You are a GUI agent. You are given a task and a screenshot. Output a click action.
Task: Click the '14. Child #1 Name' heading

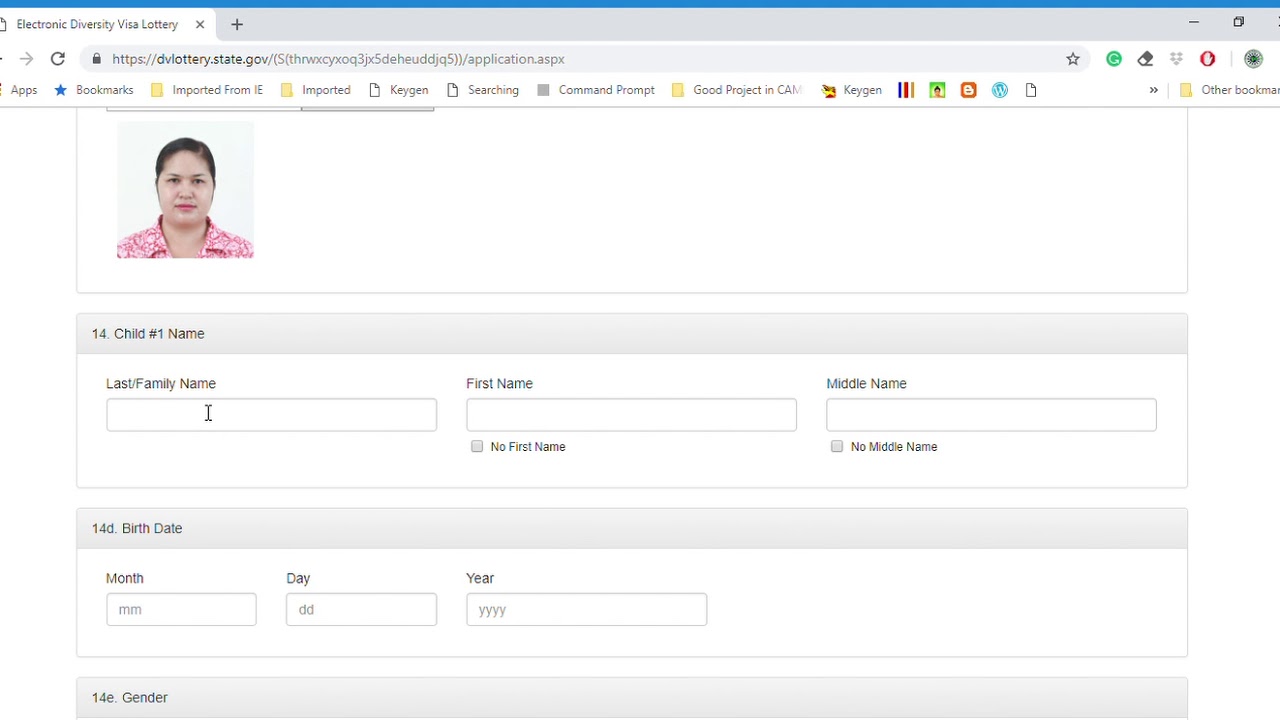(x=148, y=333)
